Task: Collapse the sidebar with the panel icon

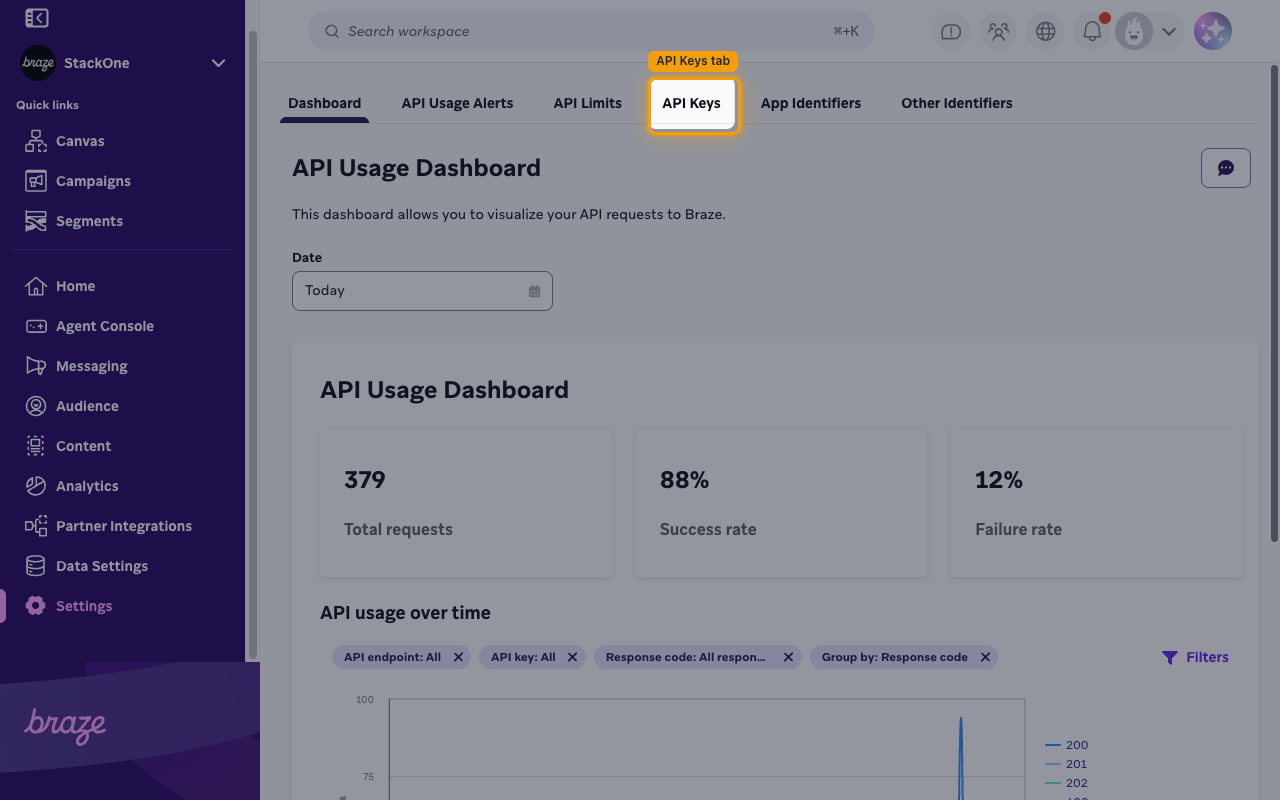Action: [x=36, y=18]
